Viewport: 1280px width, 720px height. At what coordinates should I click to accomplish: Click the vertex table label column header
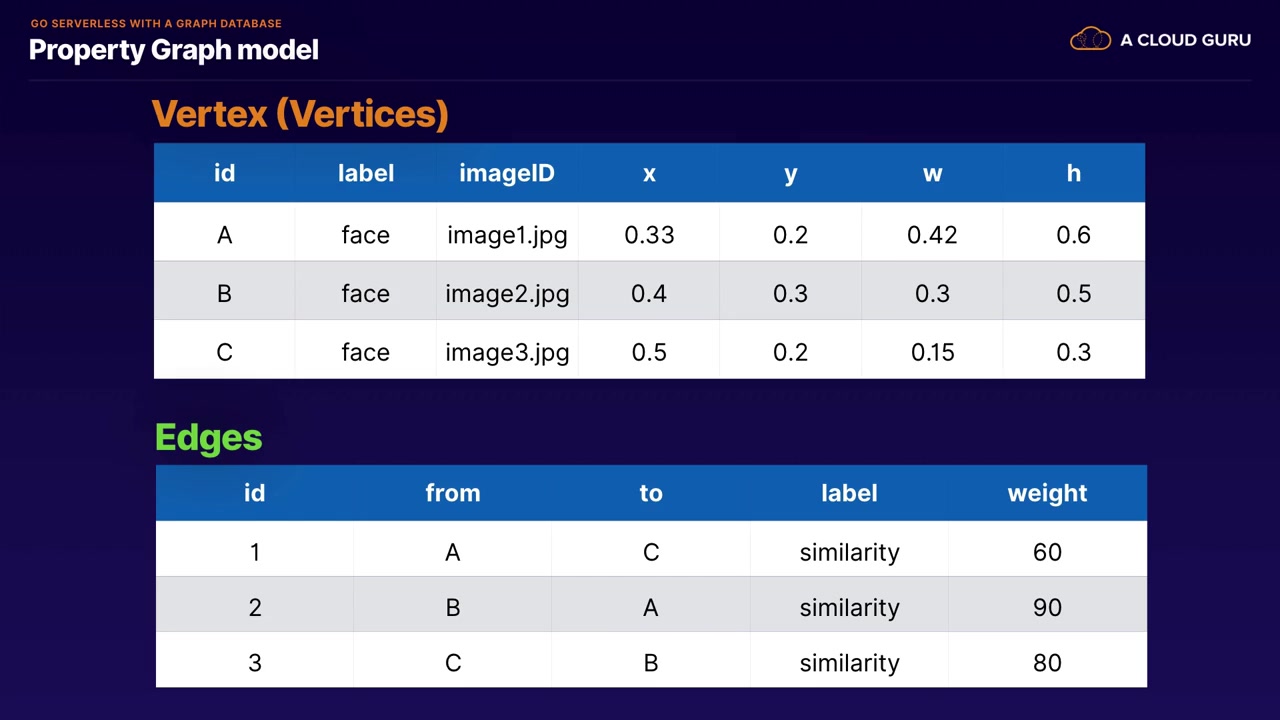(366, 174)
